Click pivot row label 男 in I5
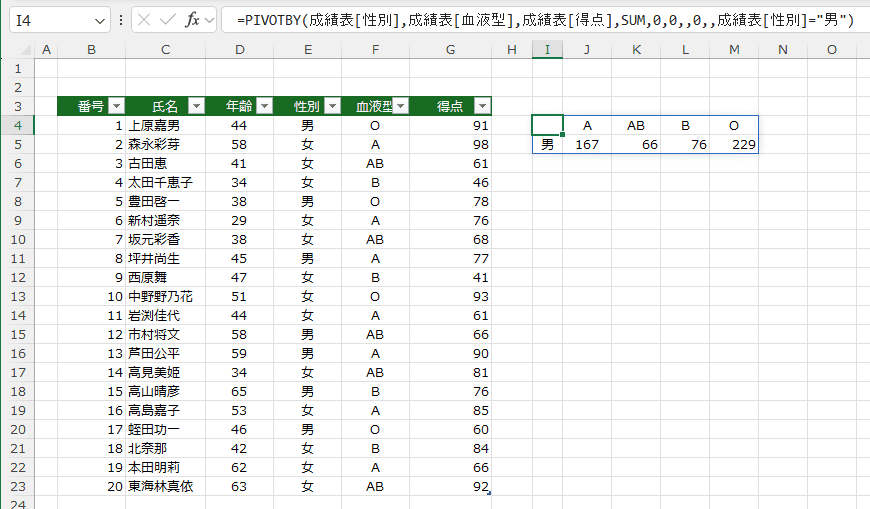This screenshot has height=509, width=870. click(547, 144)
